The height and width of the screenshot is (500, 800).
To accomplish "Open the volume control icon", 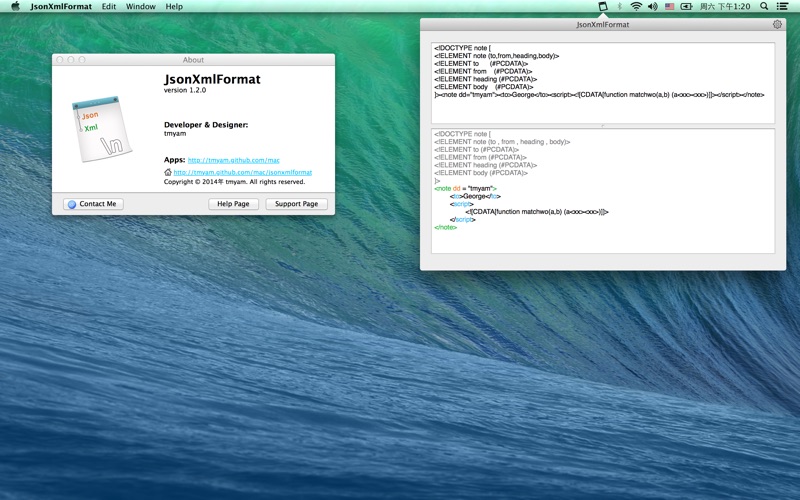I will [x=653, y=6].
